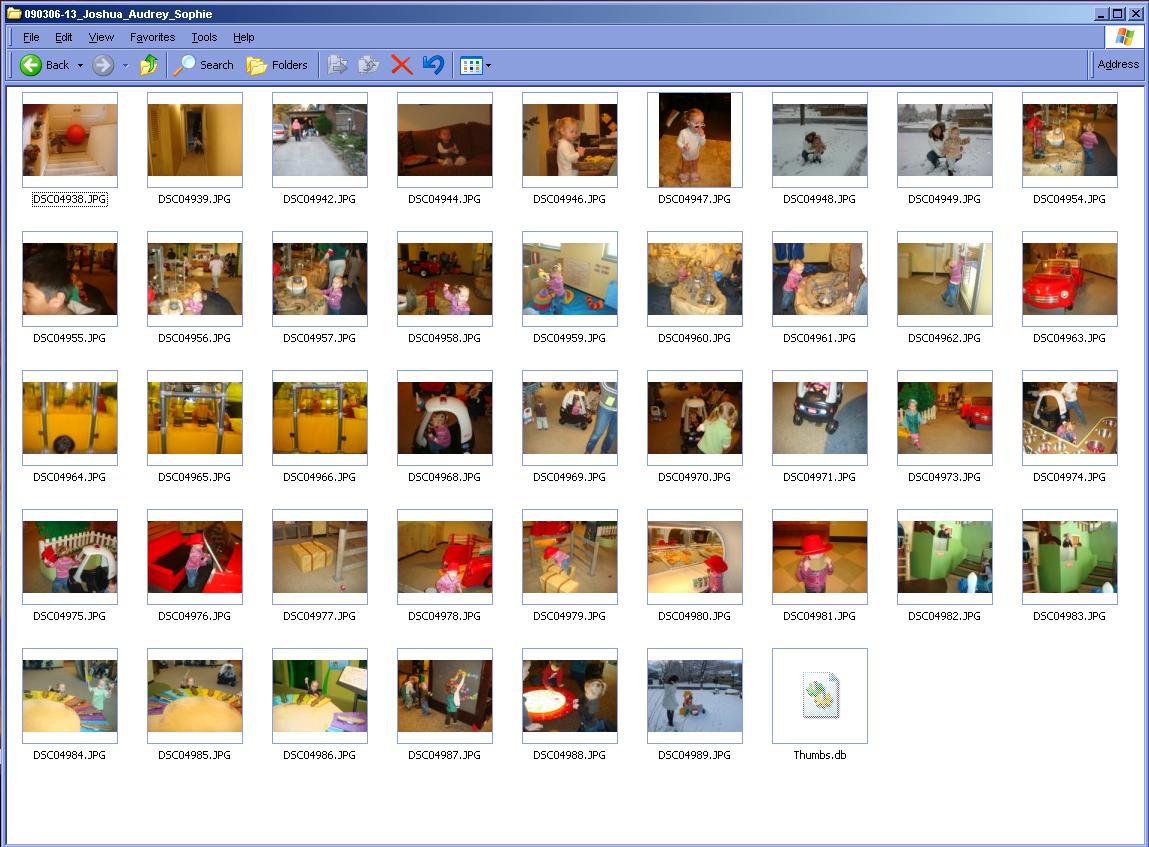Viewport: 1149px width, 847px height.
Task: Select the Thumbs.db file icon
Action: pos(820,696)
